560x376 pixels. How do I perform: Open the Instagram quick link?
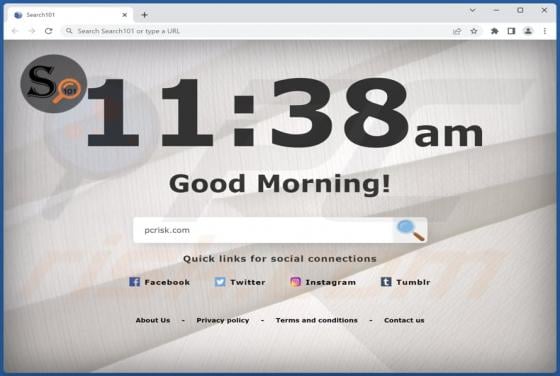tap(323, 282)
